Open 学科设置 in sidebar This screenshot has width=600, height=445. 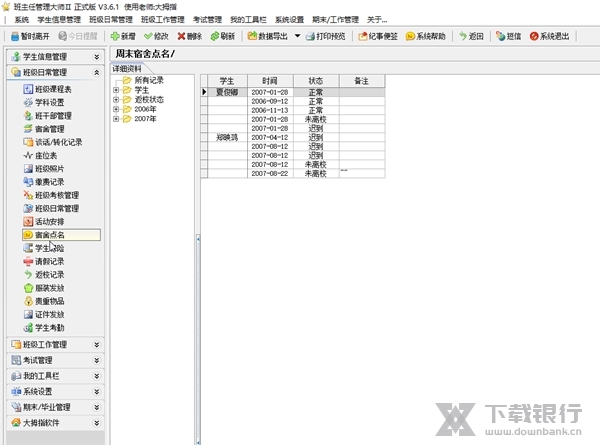coord(44,103)
